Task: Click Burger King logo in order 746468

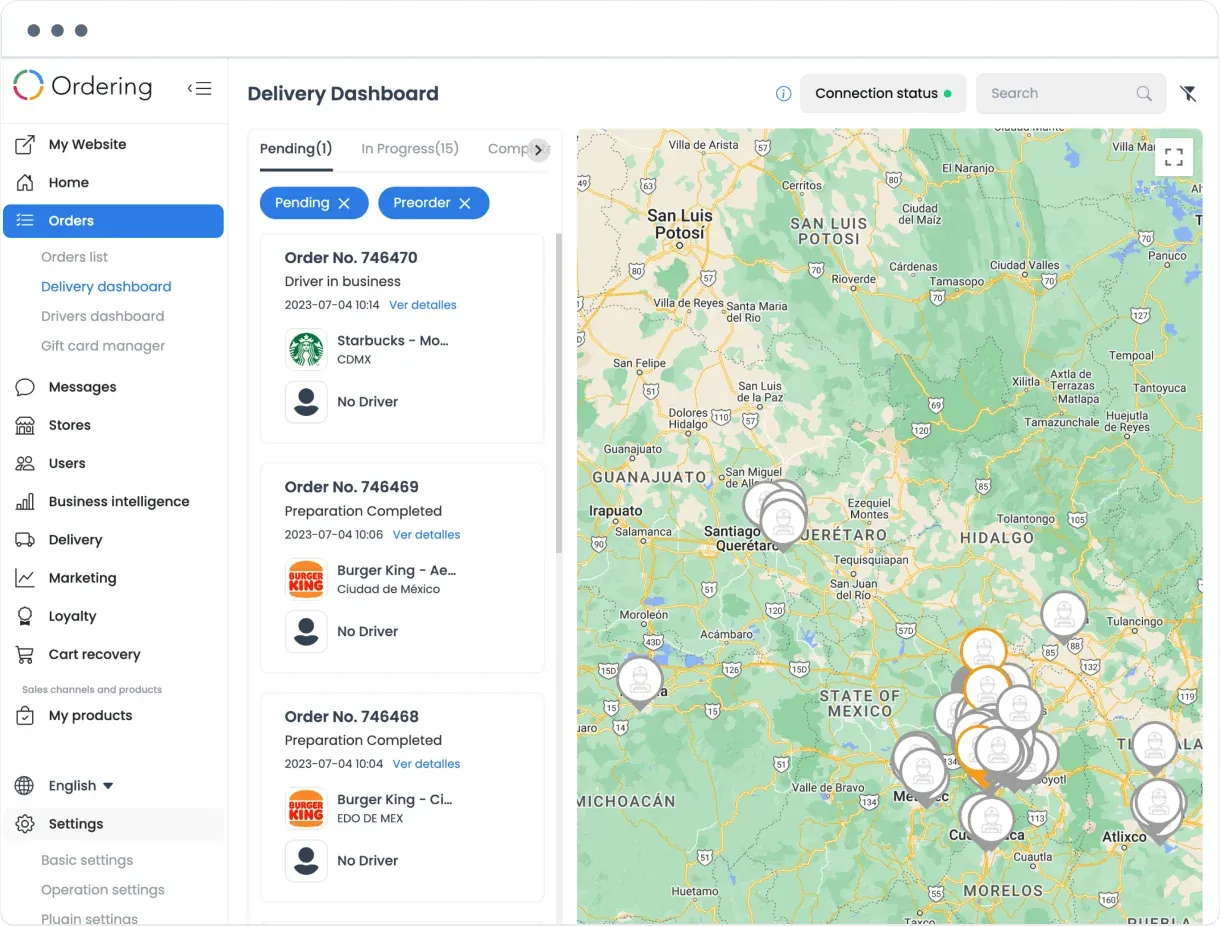Action: click(x=306, y=808)
